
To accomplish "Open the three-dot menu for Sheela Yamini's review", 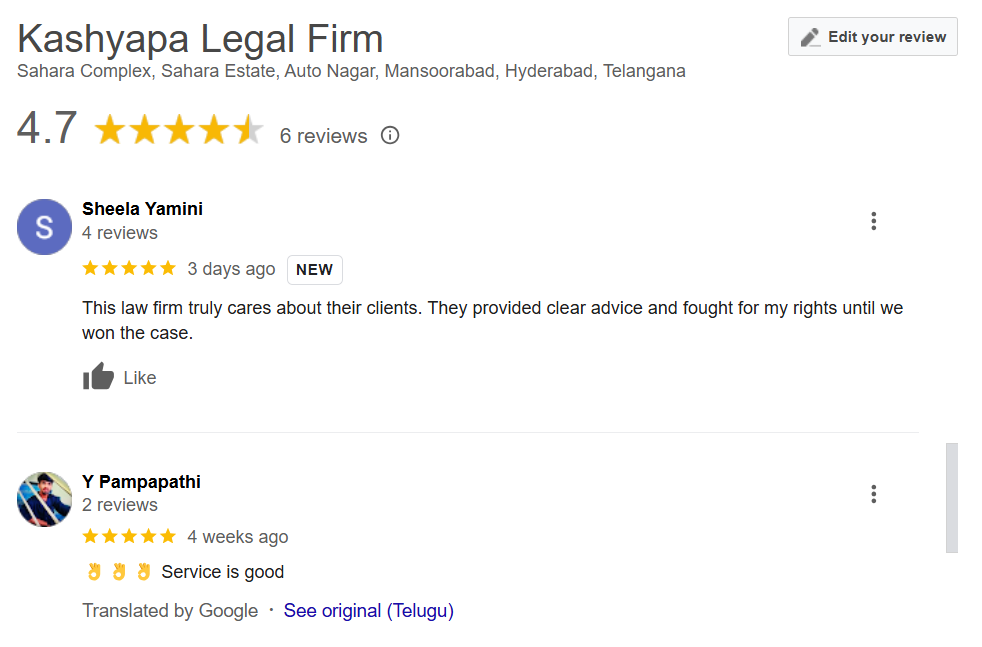I will [x=873, y=221].
